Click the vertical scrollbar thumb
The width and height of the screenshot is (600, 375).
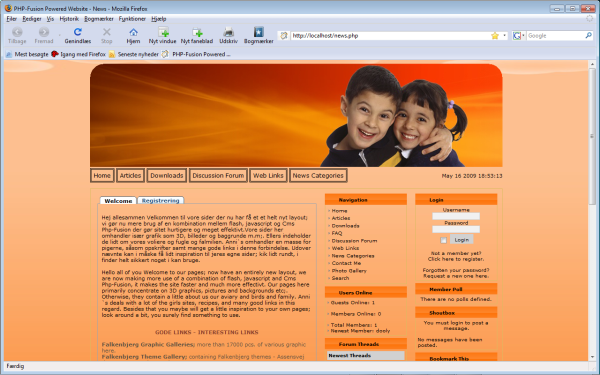pyautogui.click(x=592, y=137)
